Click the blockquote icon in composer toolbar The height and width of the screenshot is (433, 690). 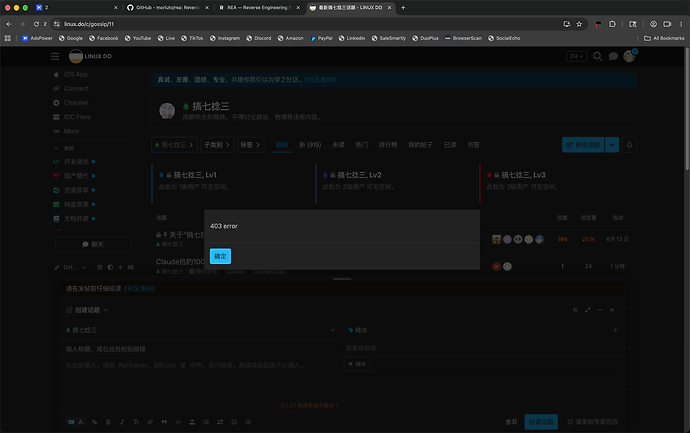[x=164, y=422]
